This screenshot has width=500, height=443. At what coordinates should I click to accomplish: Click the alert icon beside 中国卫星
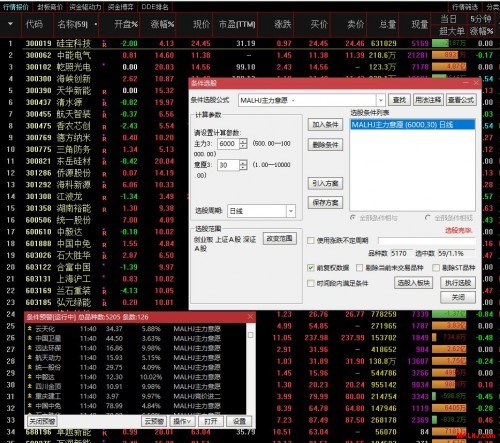(x=30, y=338)
